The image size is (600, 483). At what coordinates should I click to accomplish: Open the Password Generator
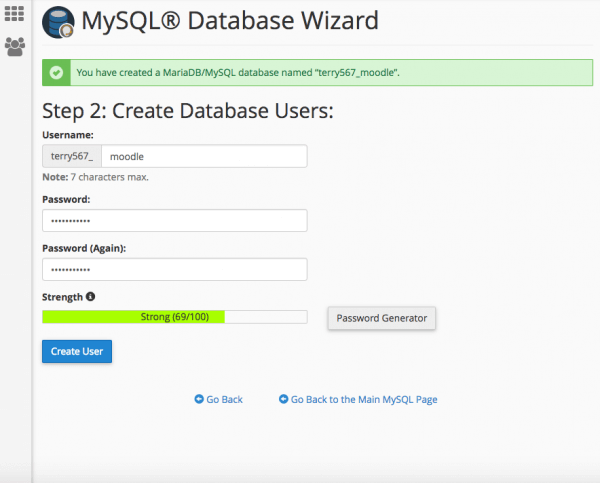382,318
